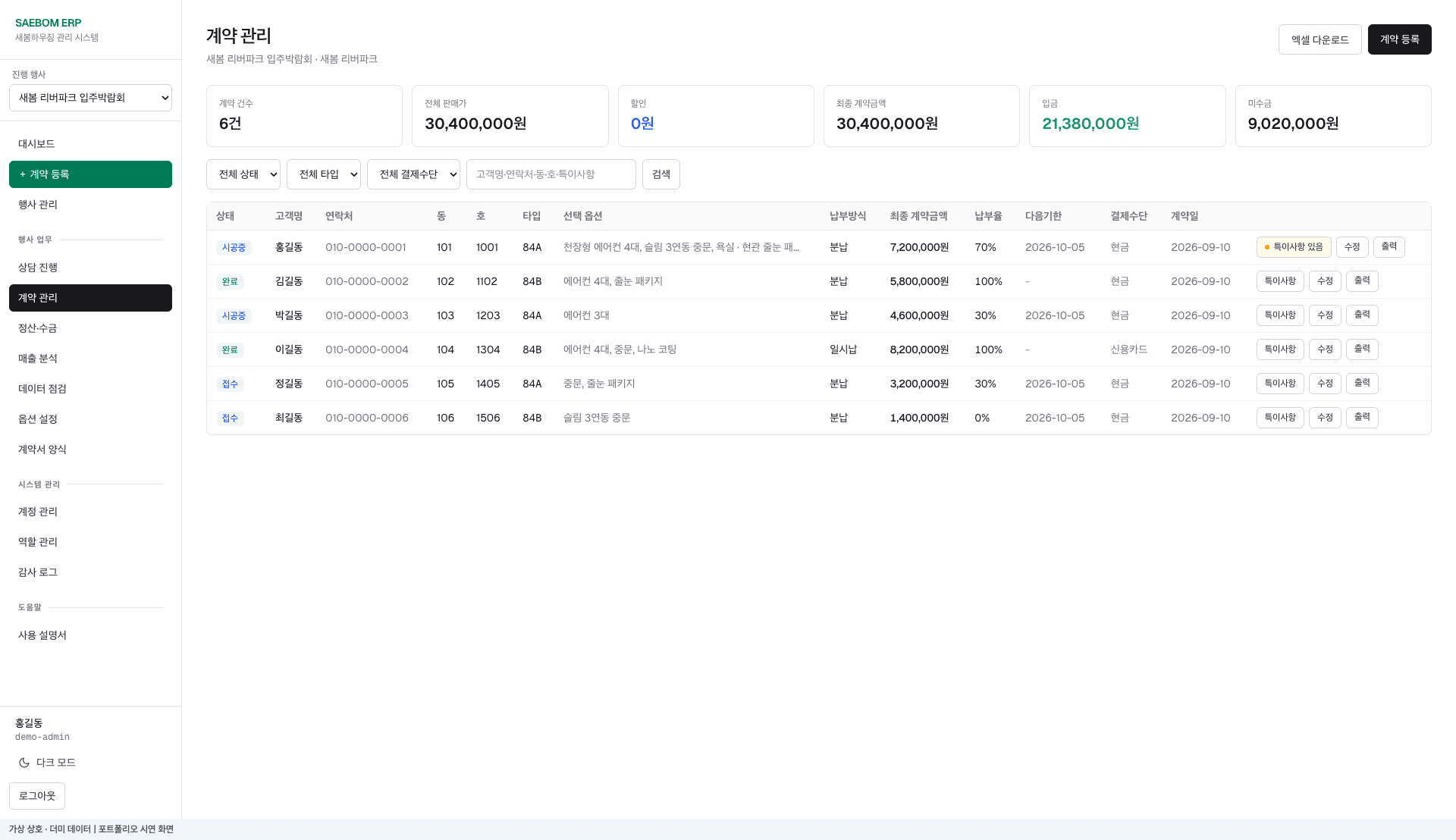The width and height of the screenshot is (1456, 840).
Task: Click the 완료 status badge for 이길동
Action: coord(230,350)
